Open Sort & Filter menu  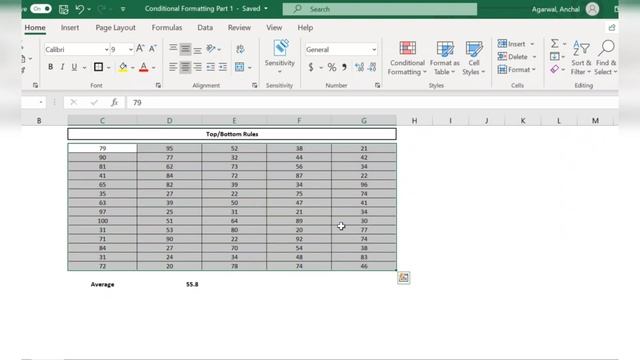tap(581, 58)
